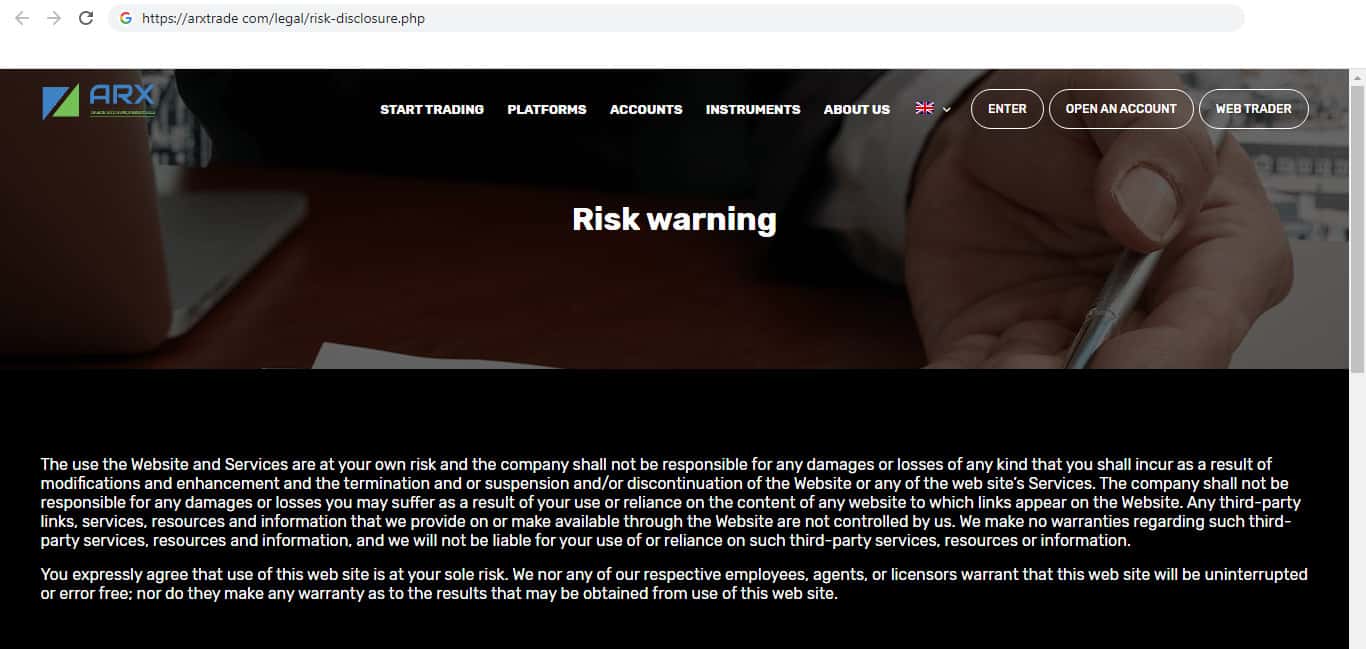Click the browser forward arrow

click(x=54, y=18)
